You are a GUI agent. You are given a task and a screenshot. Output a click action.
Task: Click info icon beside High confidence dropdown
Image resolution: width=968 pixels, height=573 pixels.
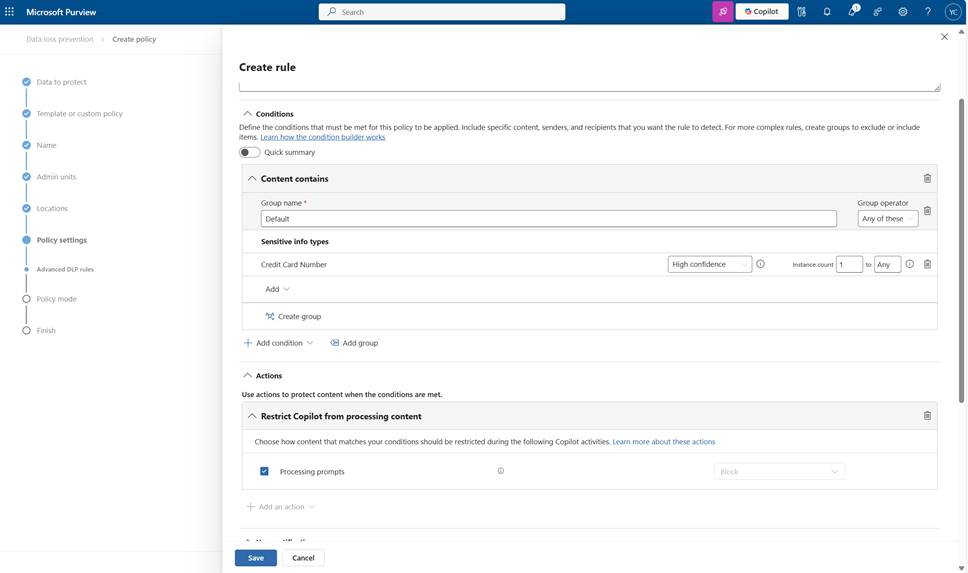point(760,265)
